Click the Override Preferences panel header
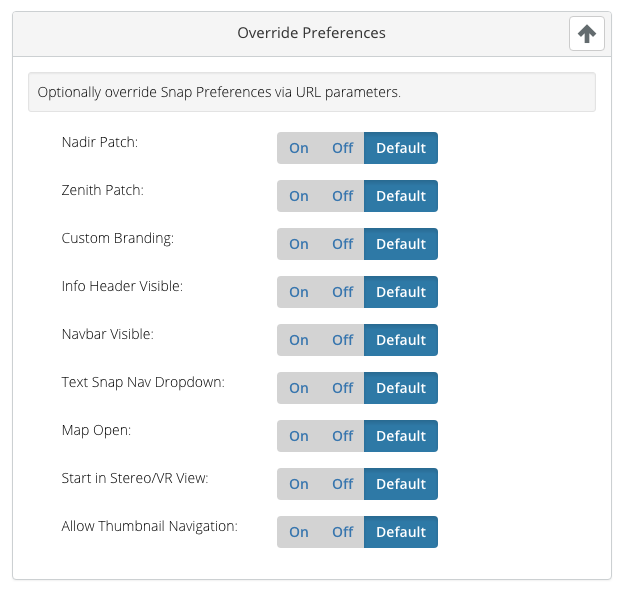The image size is (623, 591). click(312, 34)
